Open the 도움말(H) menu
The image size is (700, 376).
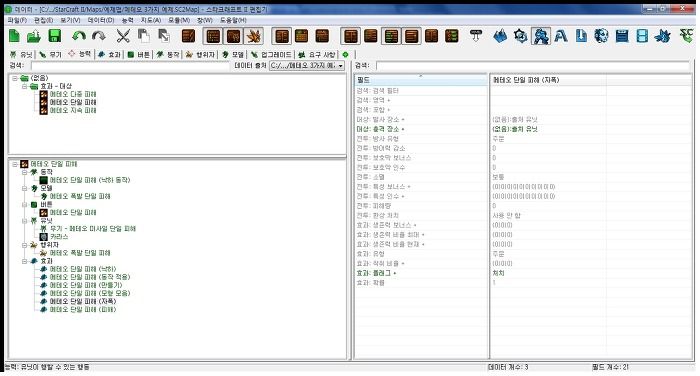(x=233, y=20)
